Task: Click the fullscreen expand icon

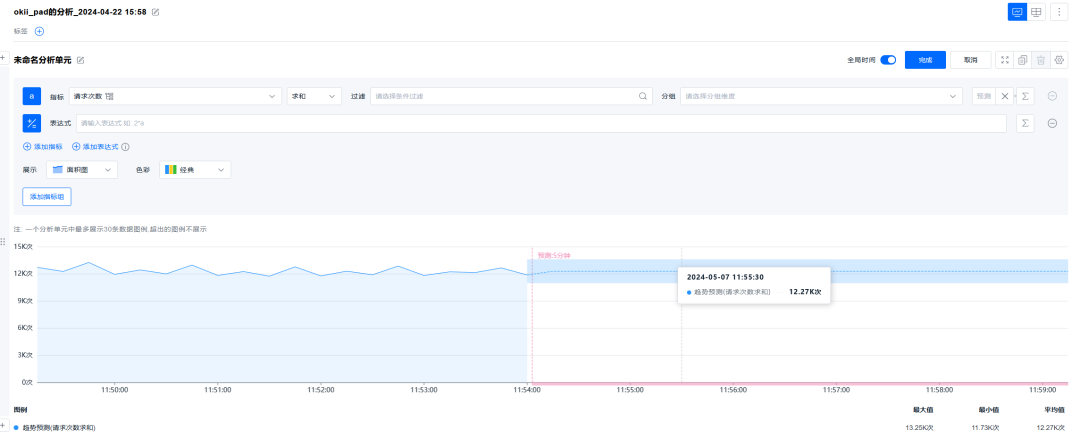Action: (1005, 60)
